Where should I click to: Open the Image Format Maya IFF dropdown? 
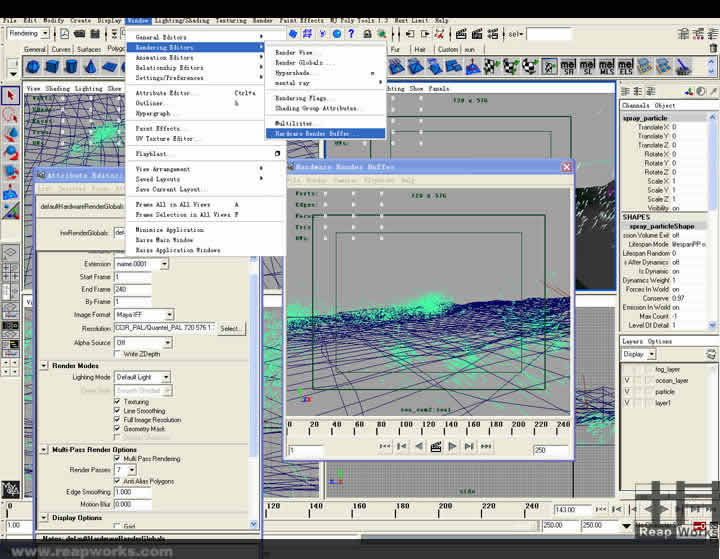[x=144, y=315]
